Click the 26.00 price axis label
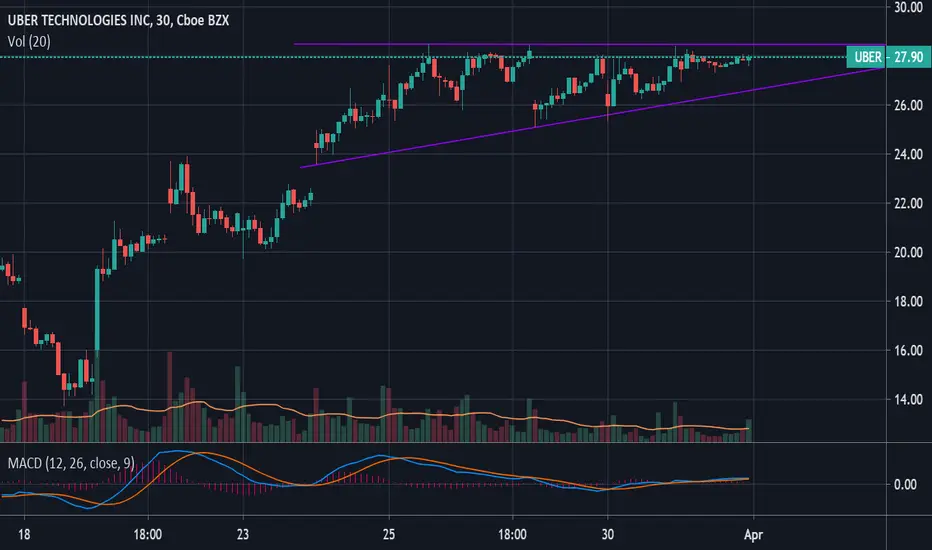Image resolution: width=932 pixels, height=550 pixels. (x=908, y=105)
